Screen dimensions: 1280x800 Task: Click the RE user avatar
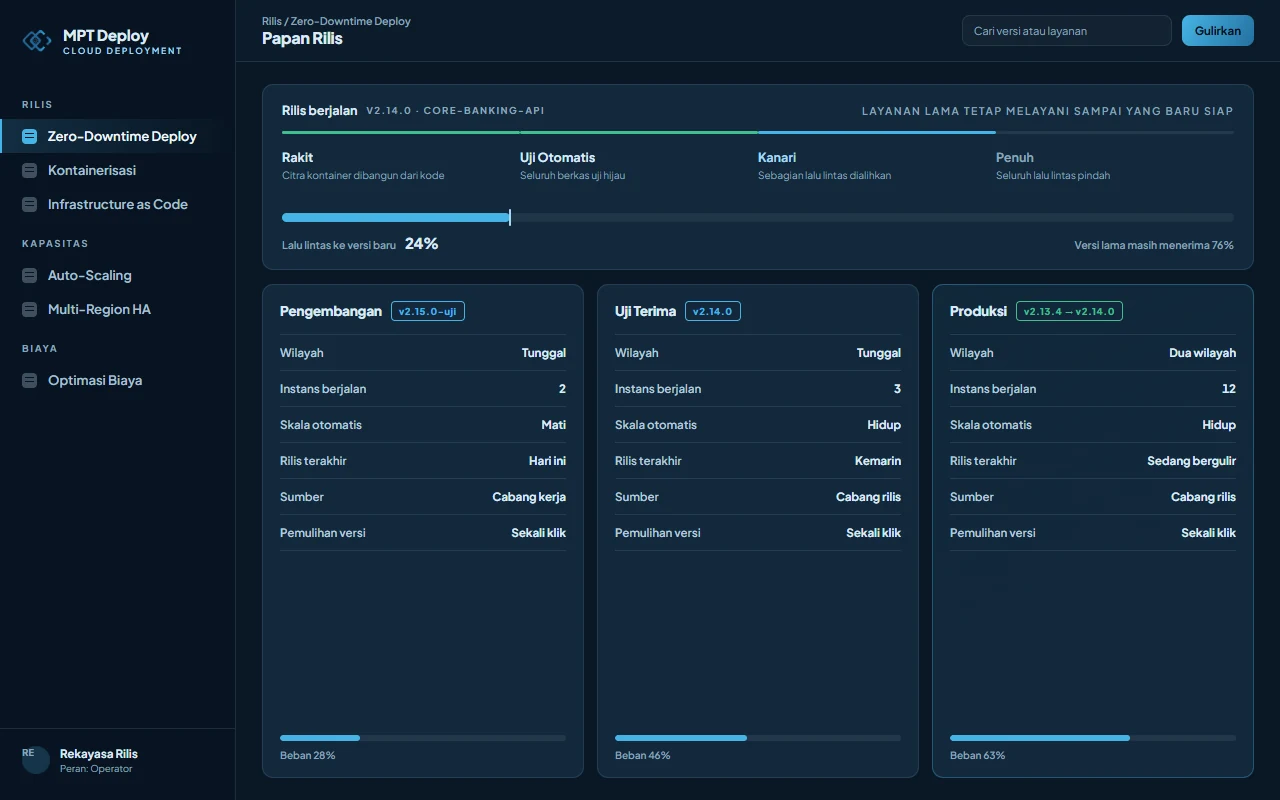point(36,760)
